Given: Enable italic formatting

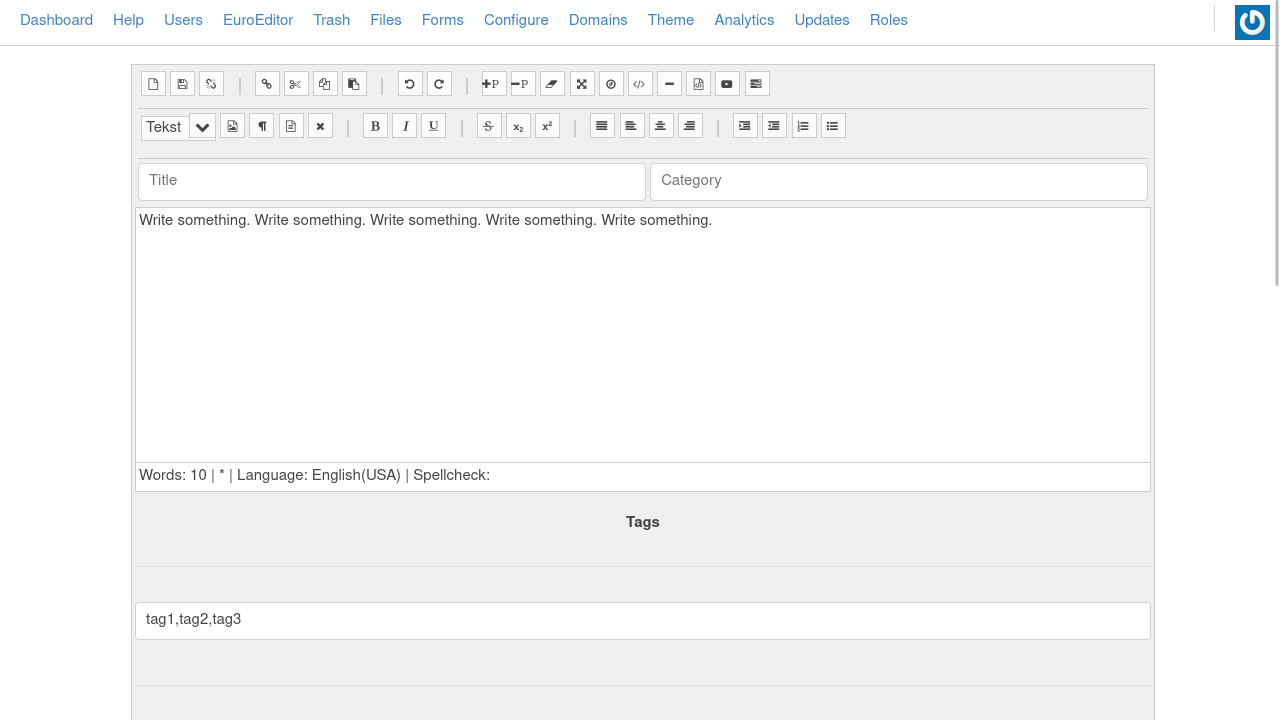Looking at the screenshot, I should click(404, 125).
